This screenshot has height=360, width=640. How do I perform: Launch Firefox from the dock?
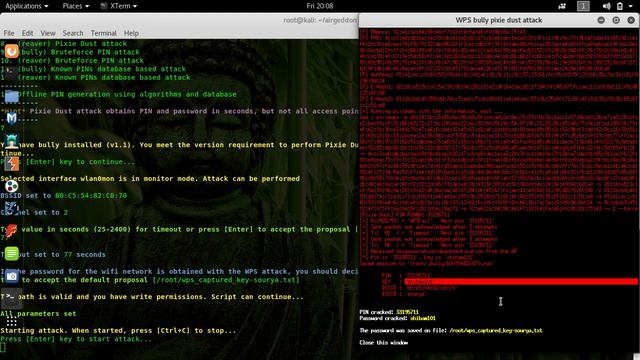tap(11, 51)
